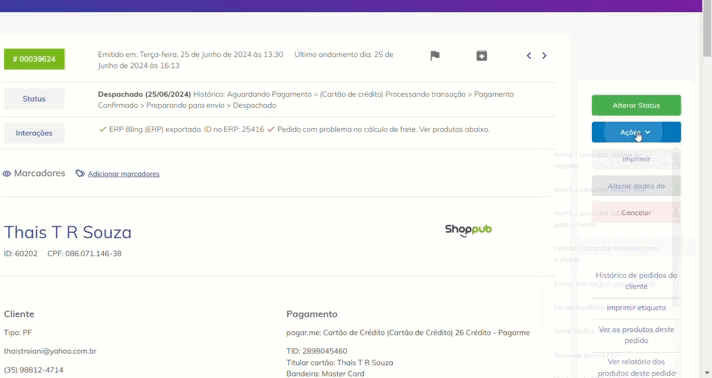Click the Marcadores label

coord(40,173)
